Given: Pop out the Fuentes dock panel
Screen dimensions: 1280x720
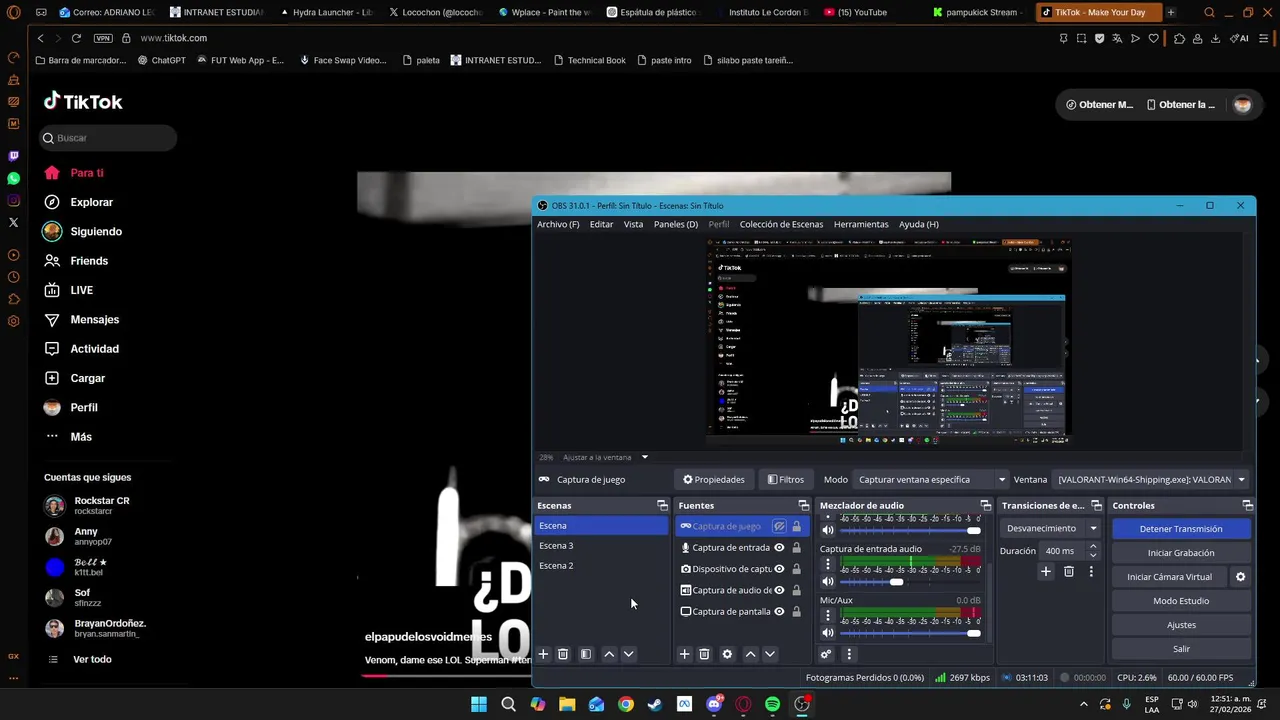Looking at the screenshot, I should [x=803, y=505].
